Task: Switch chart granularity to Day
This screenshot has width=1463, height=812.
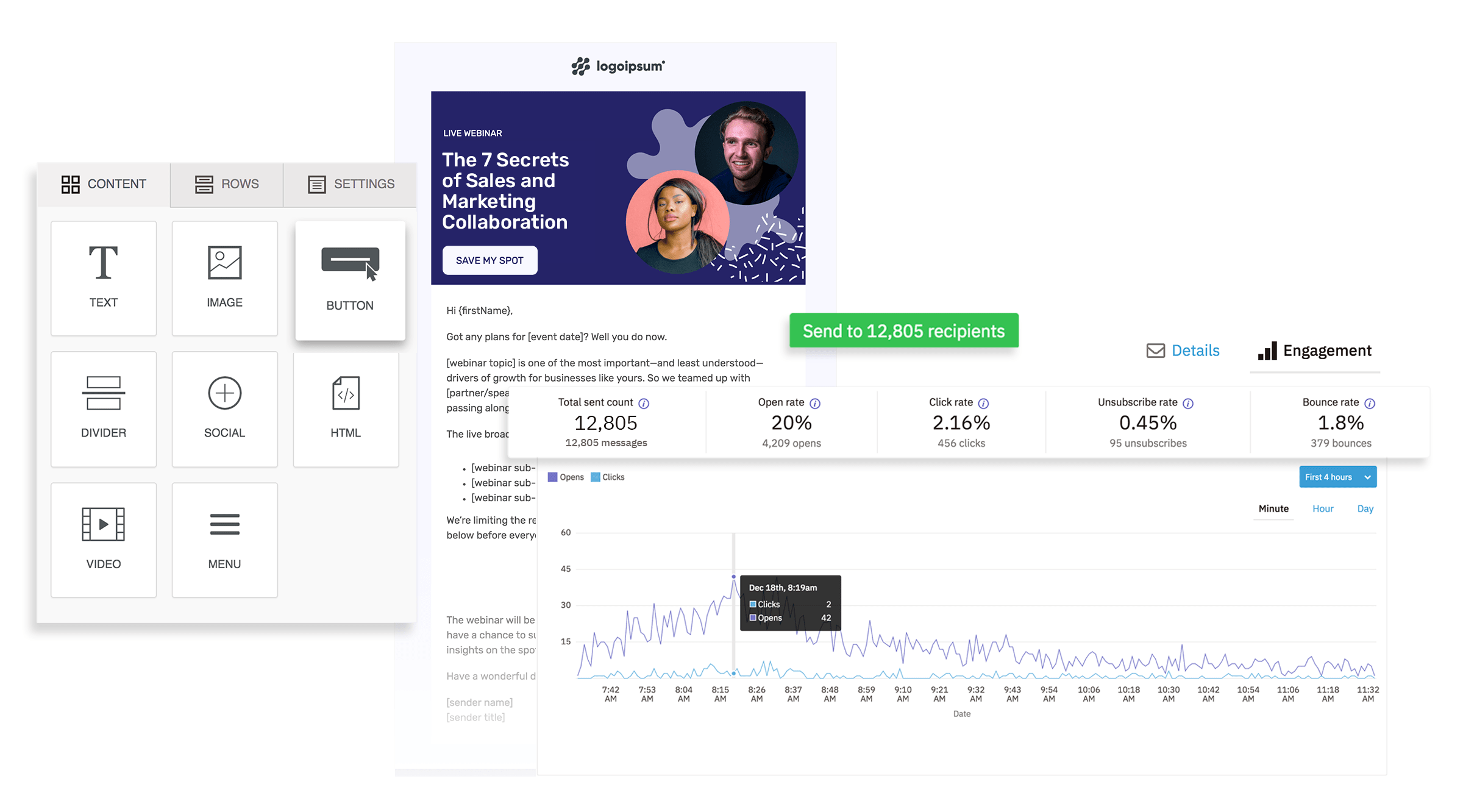Action: pyautogui.click(x=1365, y=509)
